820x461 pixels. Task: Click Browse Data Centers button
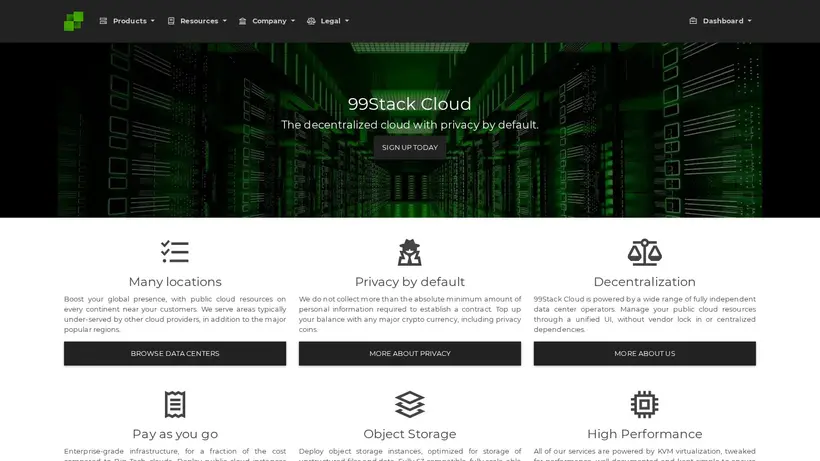[x=175, y=353]
